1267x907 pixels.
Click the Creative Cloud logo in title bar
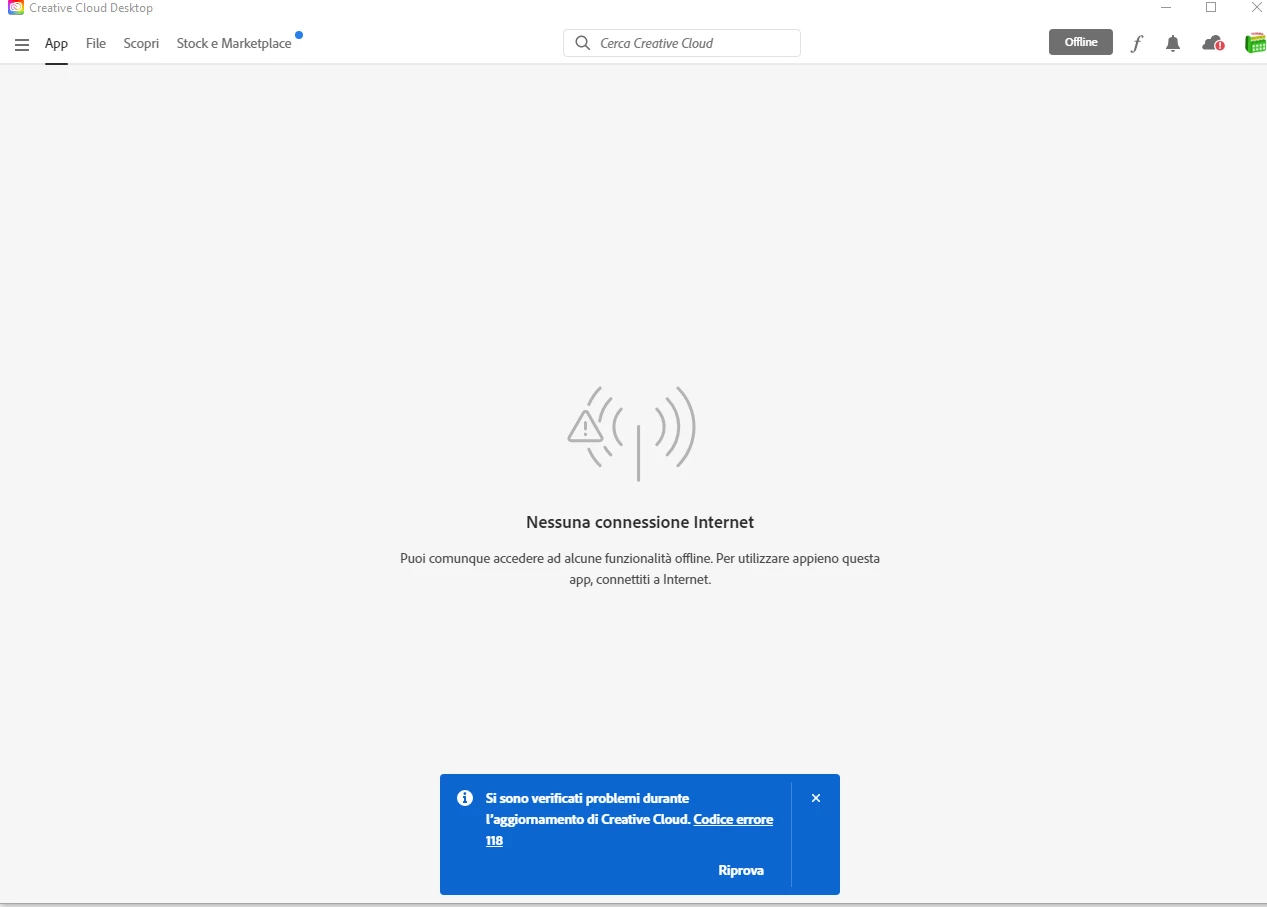tap(15, 8)
